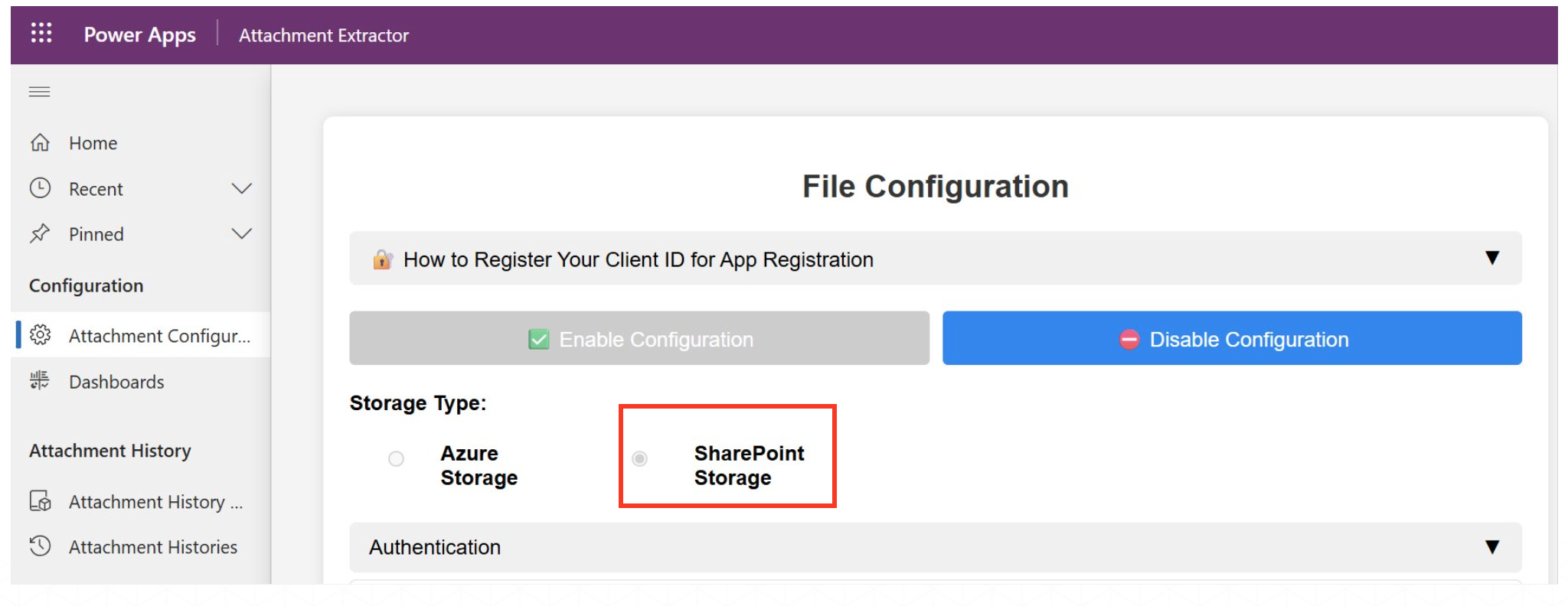The width and height of the screenshot is (1568, 606).
Task: Expand the Pinned chevron in sidebar
Action: tap(241, 233)
